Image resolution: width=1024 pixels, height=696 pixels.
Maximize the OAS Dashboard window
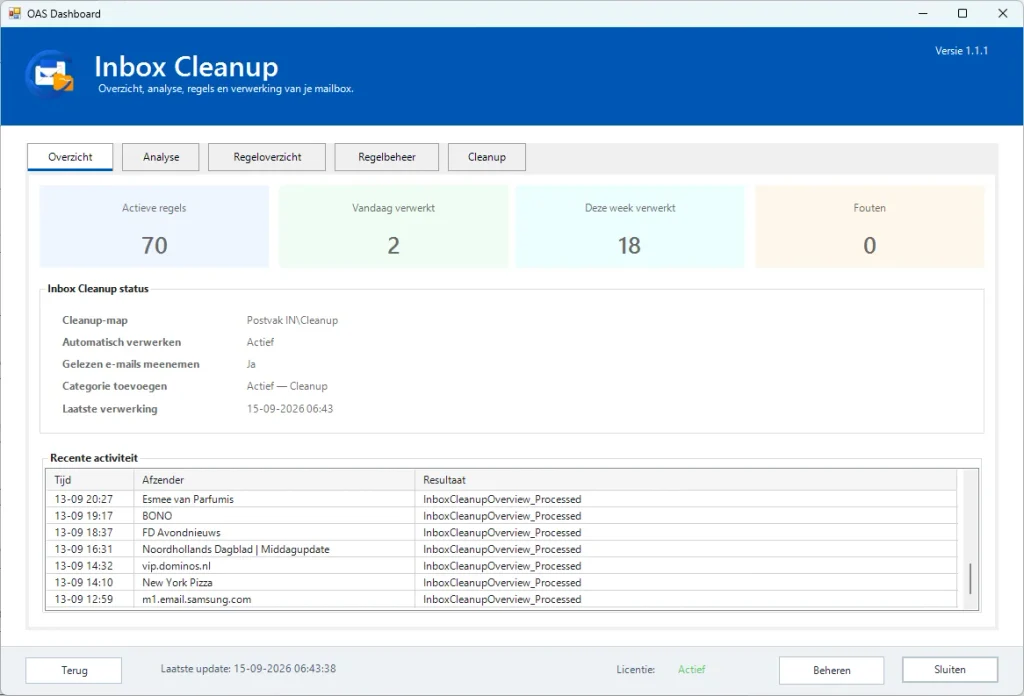point(962,13)
